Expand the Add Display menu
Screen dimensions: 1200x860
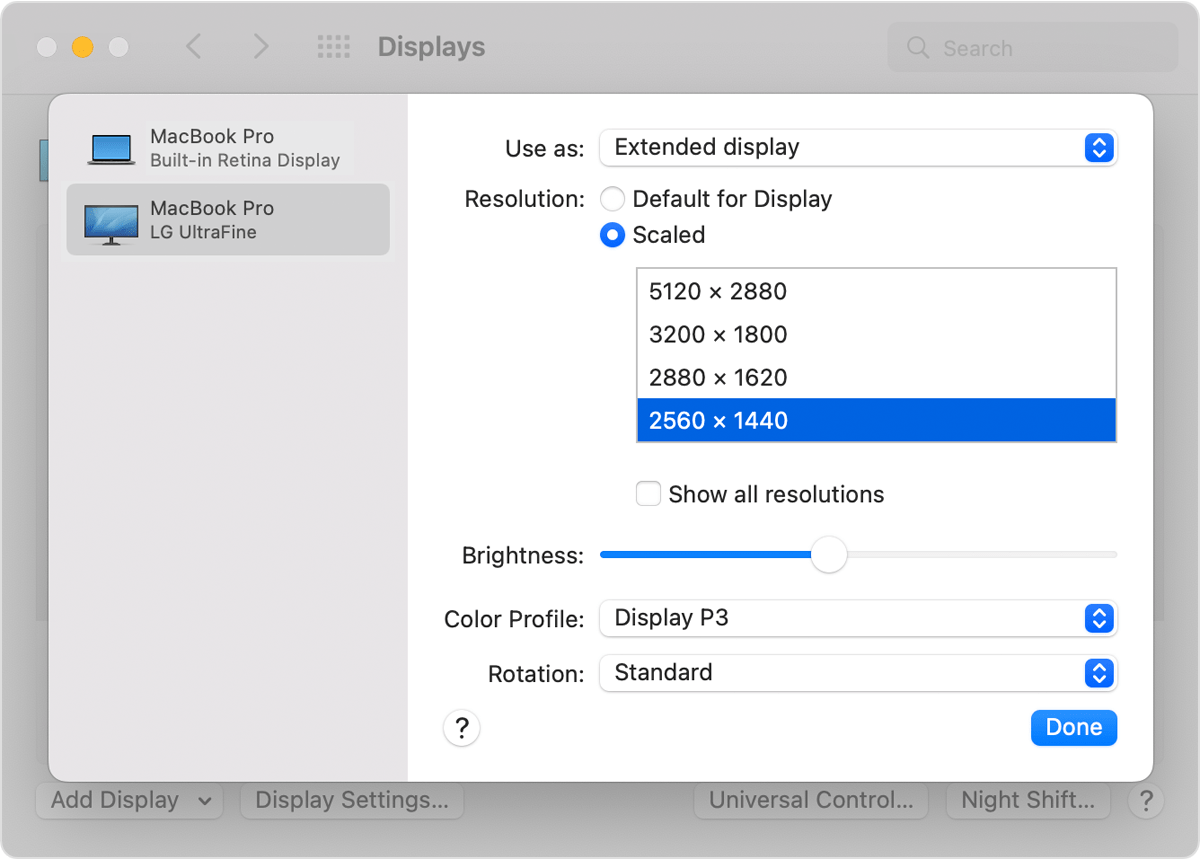tap(128, 800)
